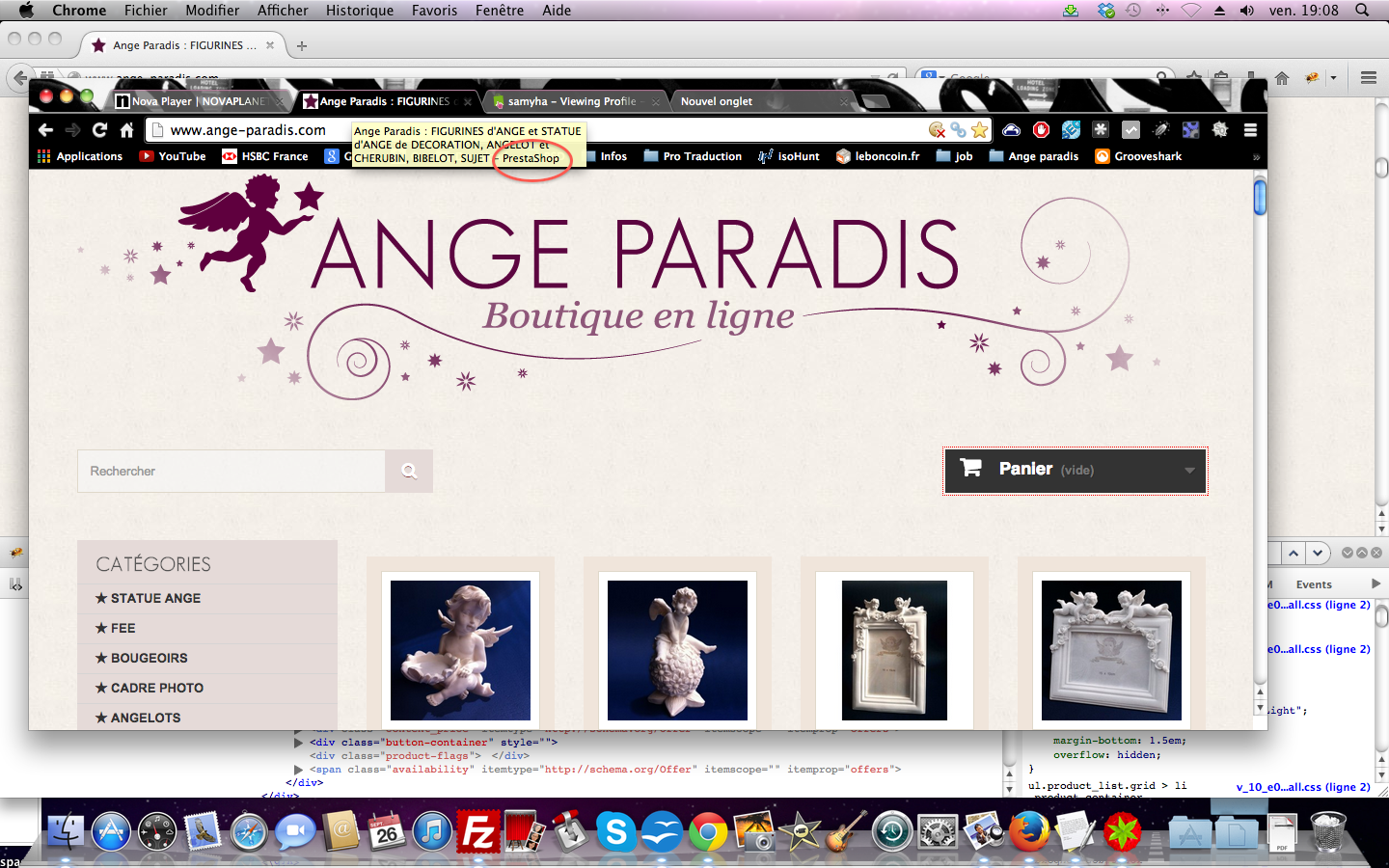This screenshot has width=1389, height=868.
Task: Open the HSBC France bookmark
Action: coord(265,156)
